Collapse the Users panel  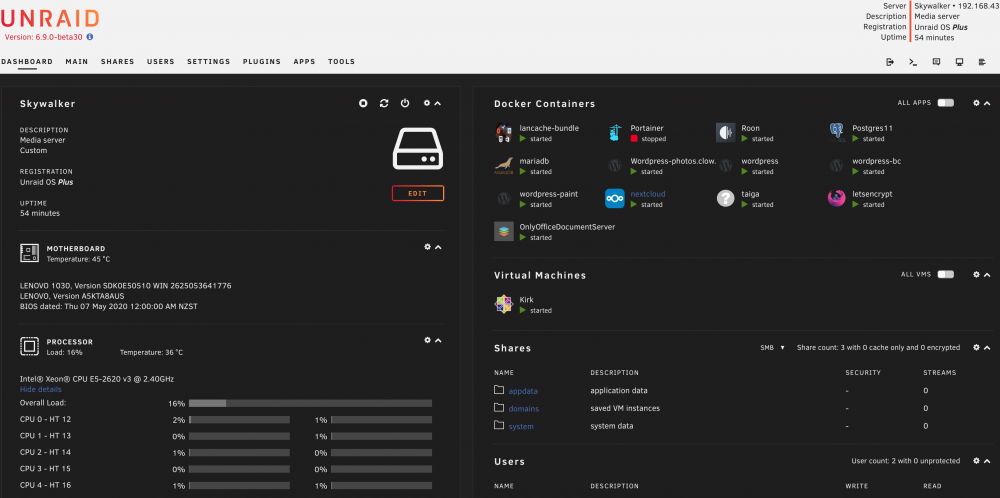tap(987, 461)
